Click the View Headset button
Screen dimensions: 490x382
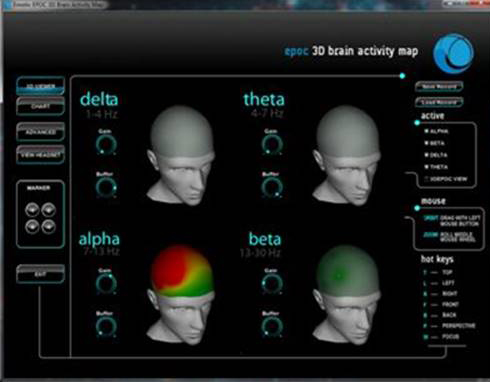click(40, 155)
